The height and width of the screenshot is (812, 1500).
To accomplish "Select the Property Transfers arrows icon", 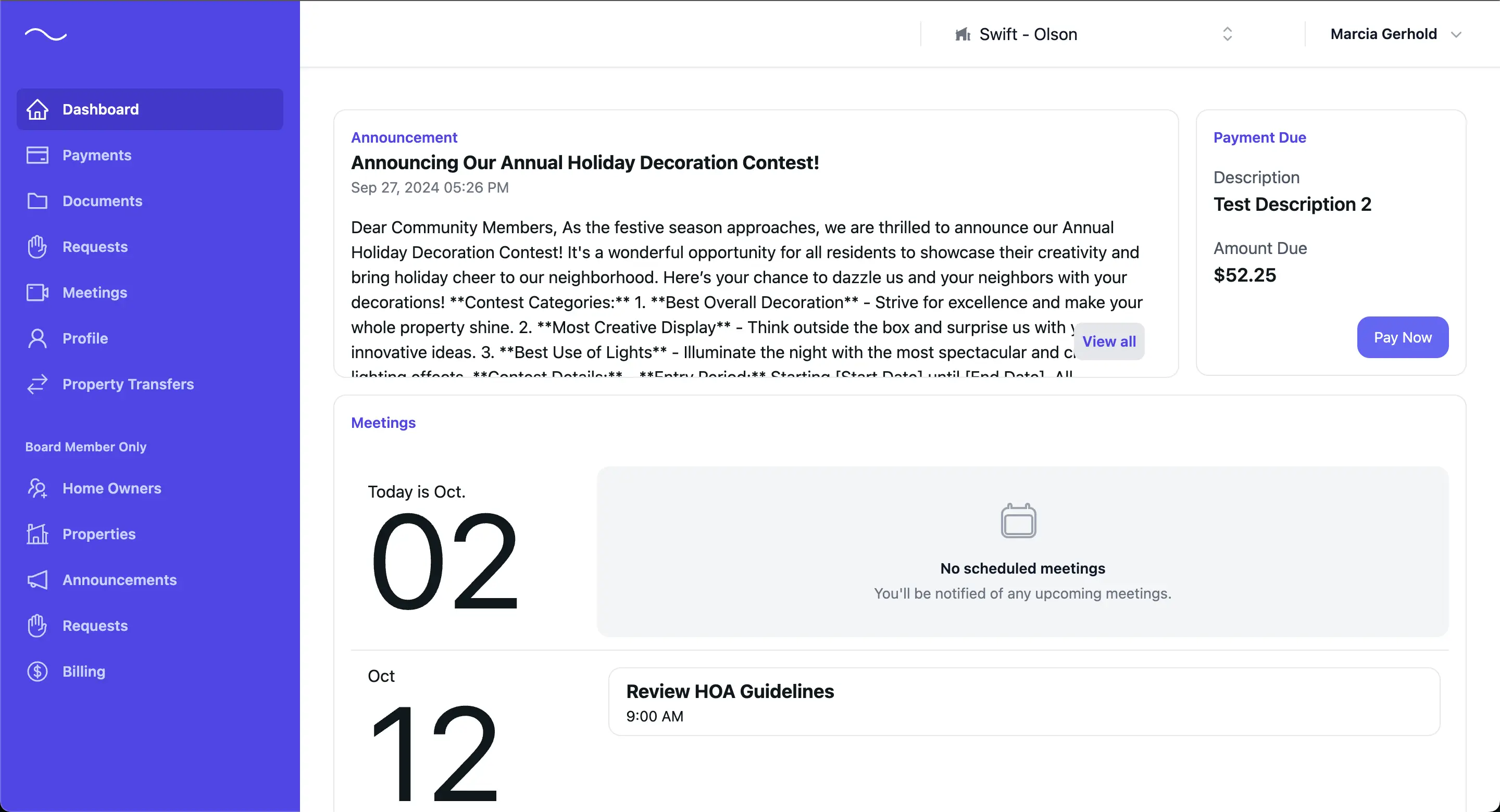I will (x=36, y=384).
